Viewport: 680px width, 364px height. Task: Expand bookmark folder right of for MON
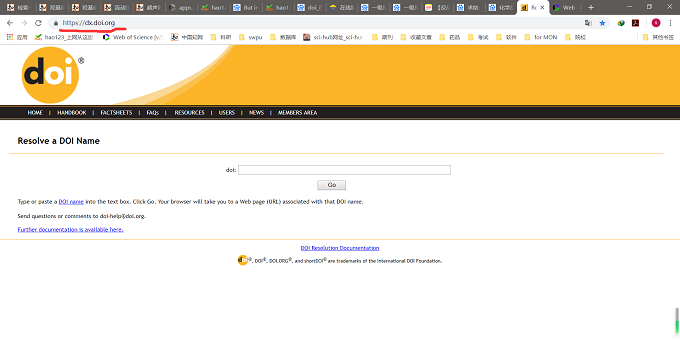[x=575, y=37]
